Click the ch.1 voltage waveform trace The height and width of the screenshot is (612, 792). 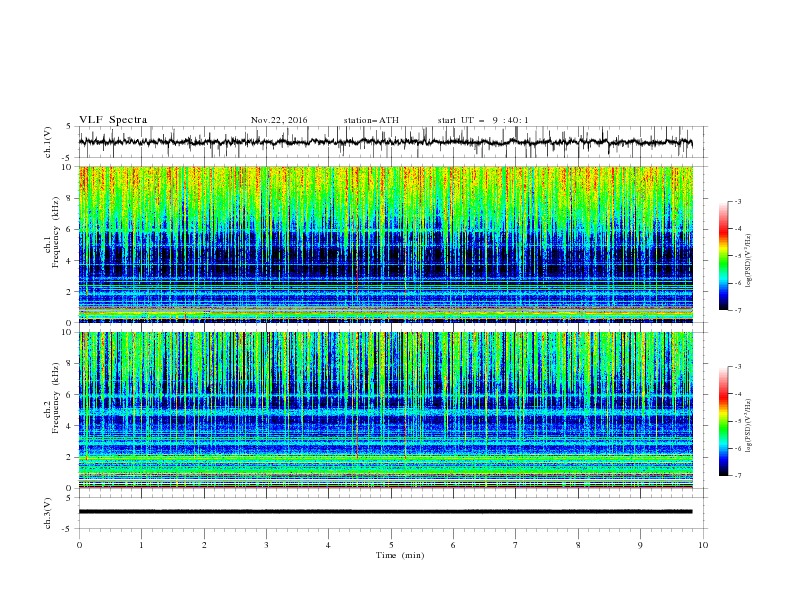pyautogui.click(x=385, y=142)
